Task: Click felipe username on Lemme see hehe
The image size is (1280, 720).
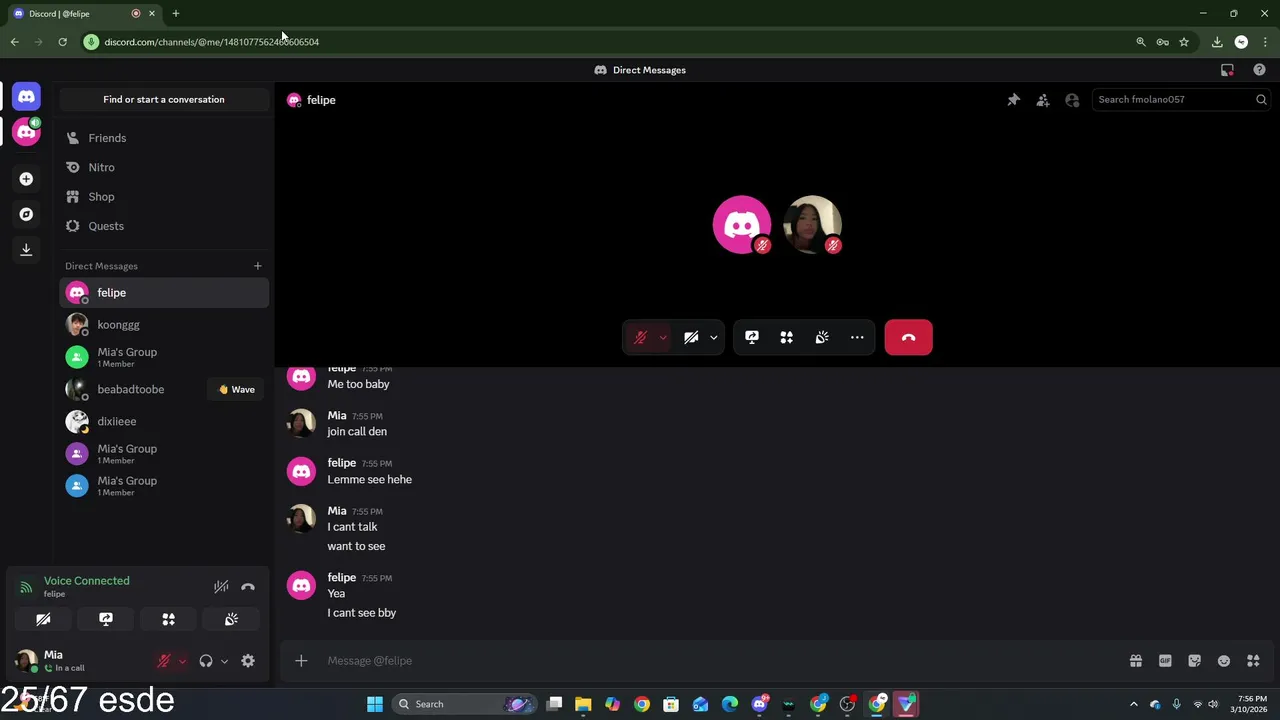Action: (x=341, y=463)
